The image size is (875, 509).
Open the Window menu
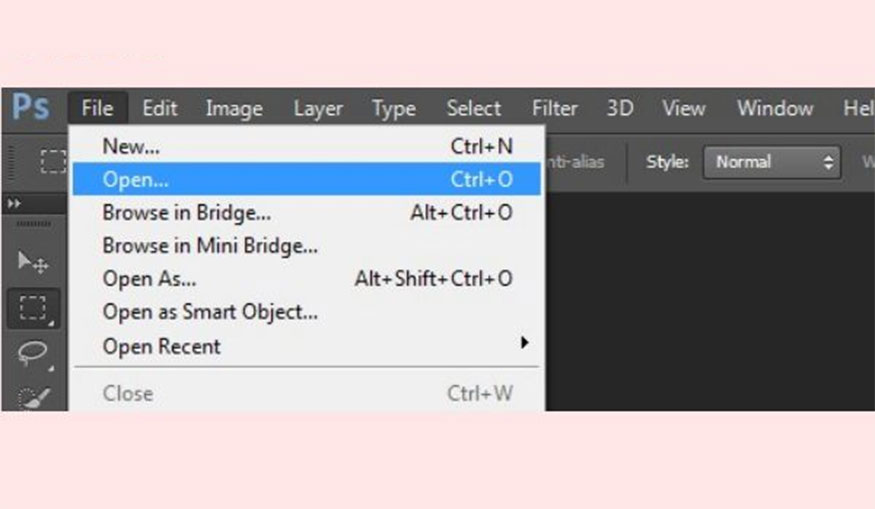tap(775, 108)
